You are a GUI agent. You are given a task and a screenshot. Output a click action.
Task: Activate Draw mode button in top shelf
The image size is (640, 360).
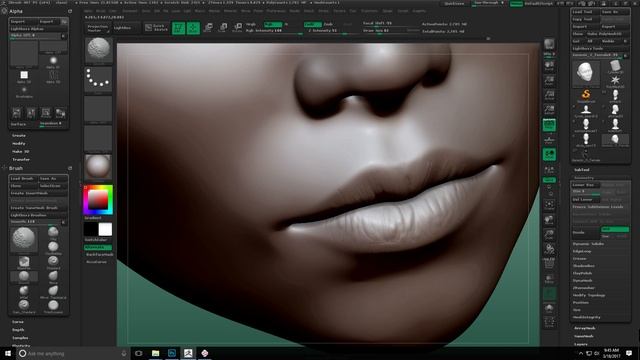click(x=193, y=28)
